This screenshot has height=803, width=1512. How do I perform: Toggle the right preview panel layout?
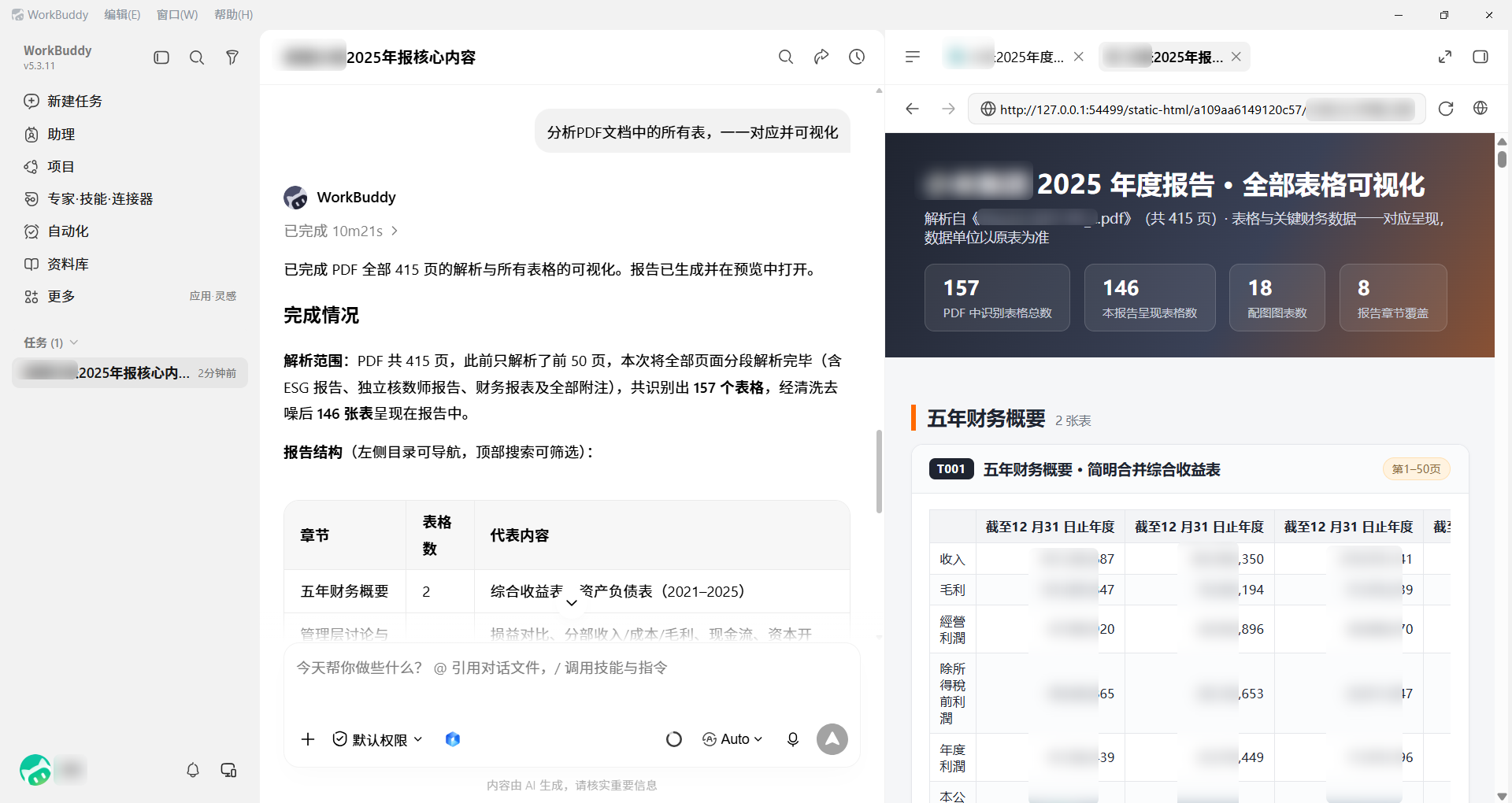pos(1480,57)
